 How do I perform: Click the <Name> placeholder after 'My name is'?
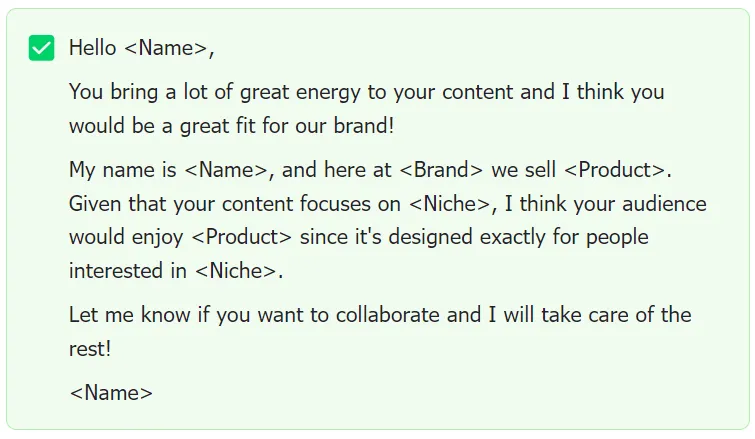pos(226,169)
